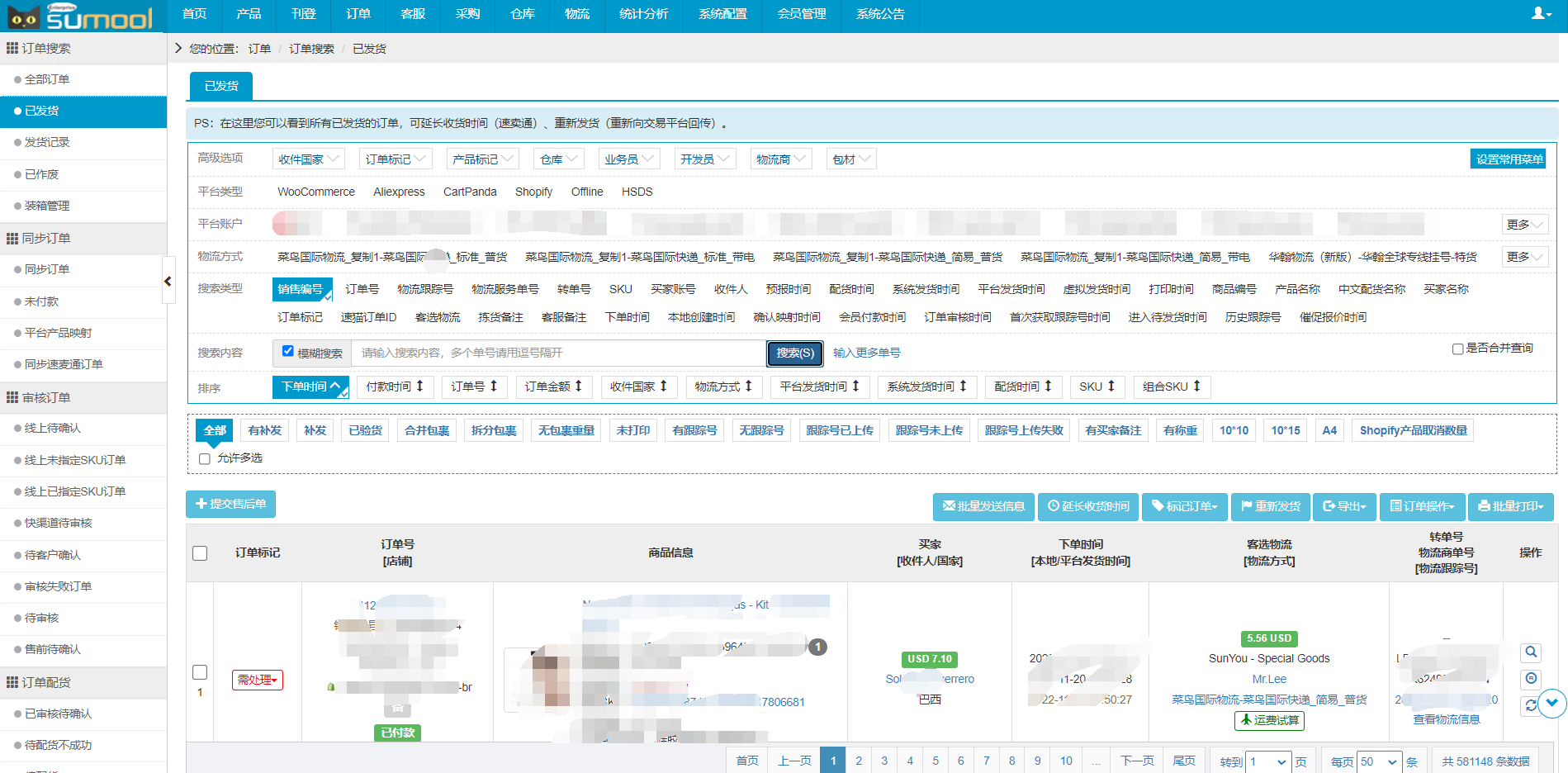The height and width of the screenshot is (773, 1568).
Task: Click the 查看物流信息 link
Action: (x=1446, y=719)
